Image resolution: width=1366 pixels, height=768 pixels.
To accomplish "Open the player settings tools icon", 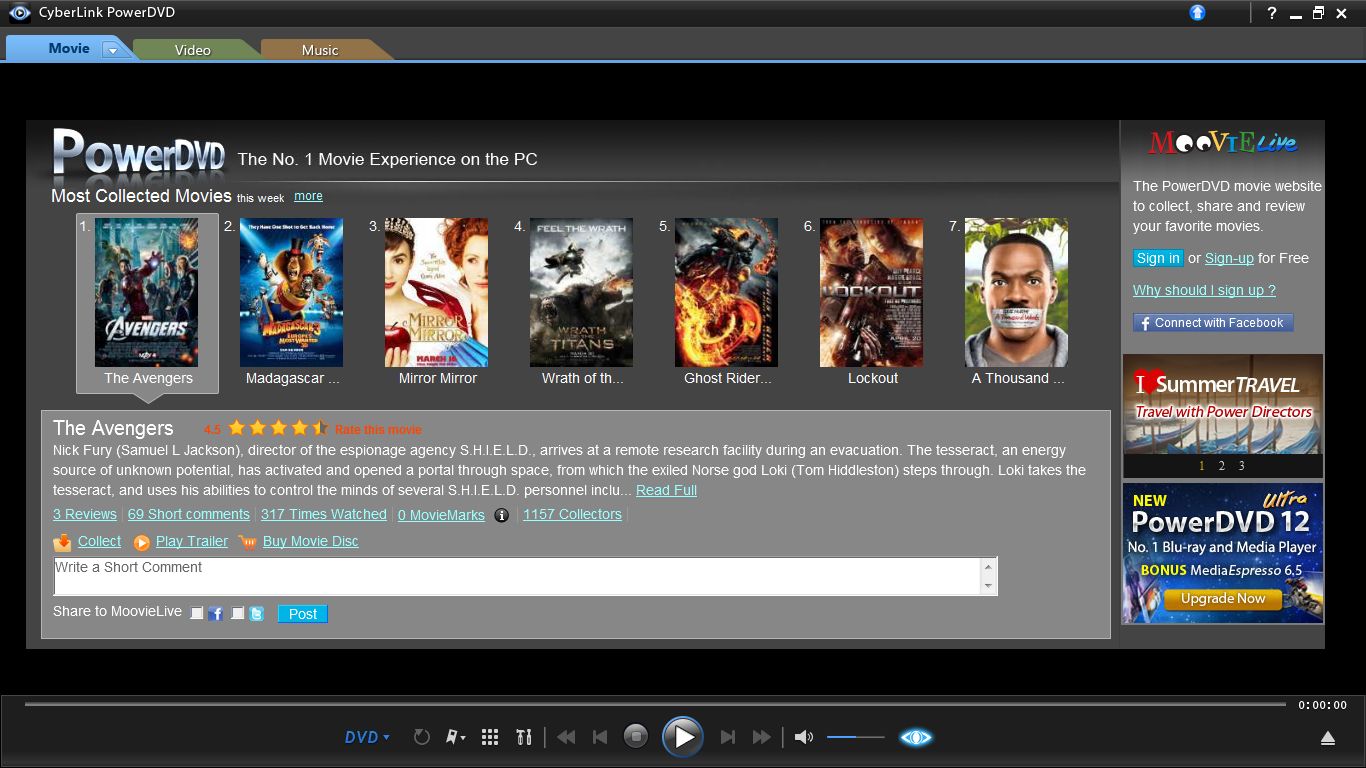I will pos(524,737).
